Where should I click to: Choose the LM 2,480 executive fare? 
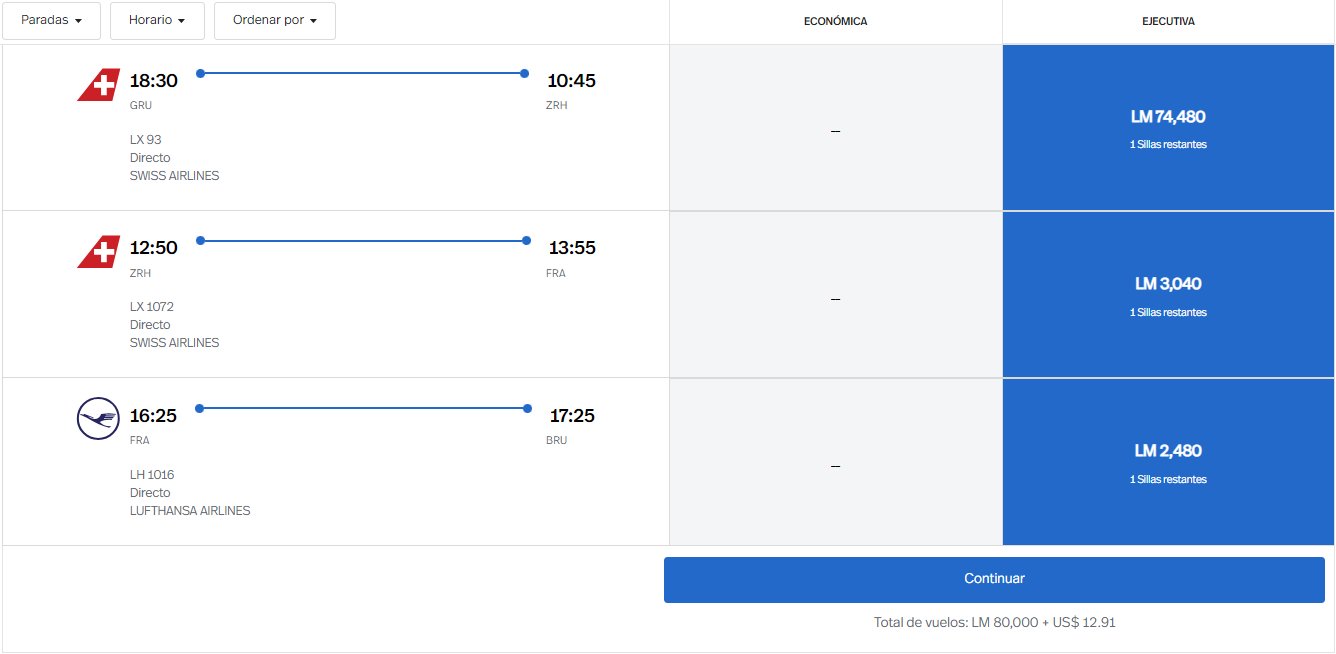(x=1168, y=462)
